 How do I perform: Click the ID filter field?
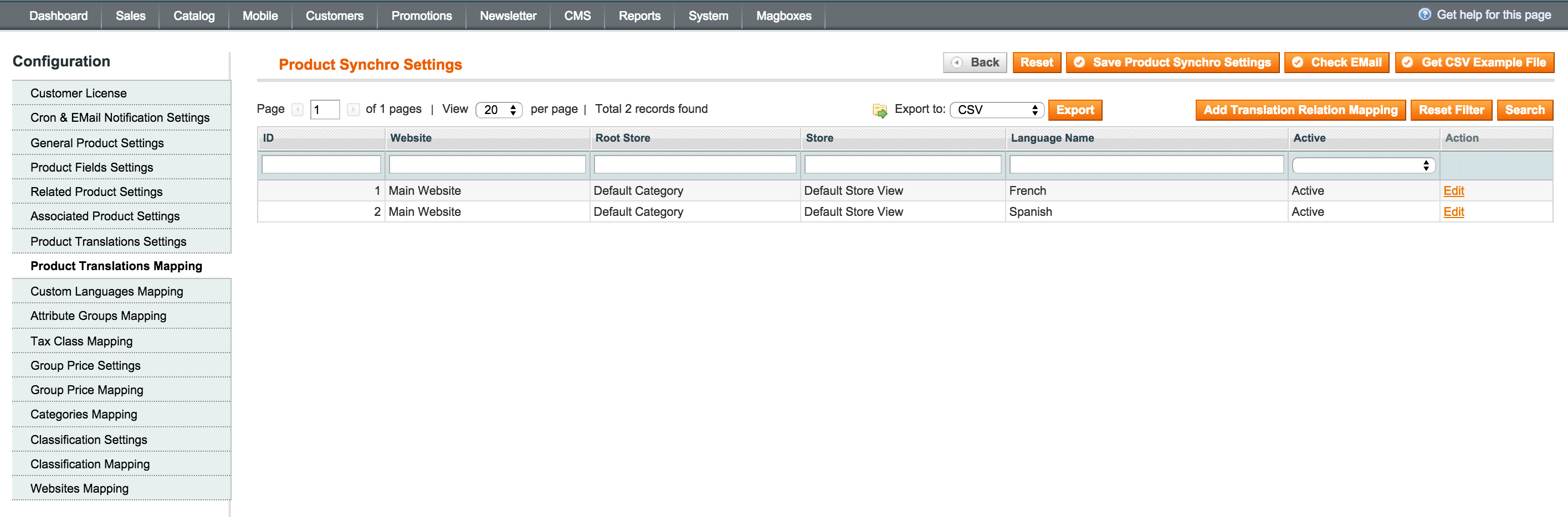(321, 164)
